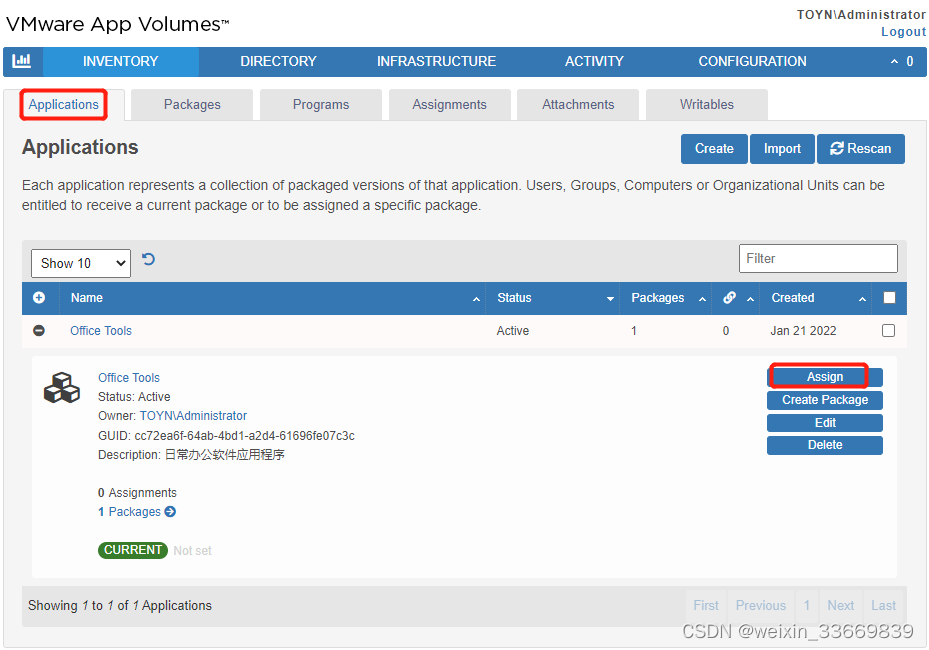This screenshot has height=650, width=929.
Task: Go to the First page
Action: [x=706, y=606]
